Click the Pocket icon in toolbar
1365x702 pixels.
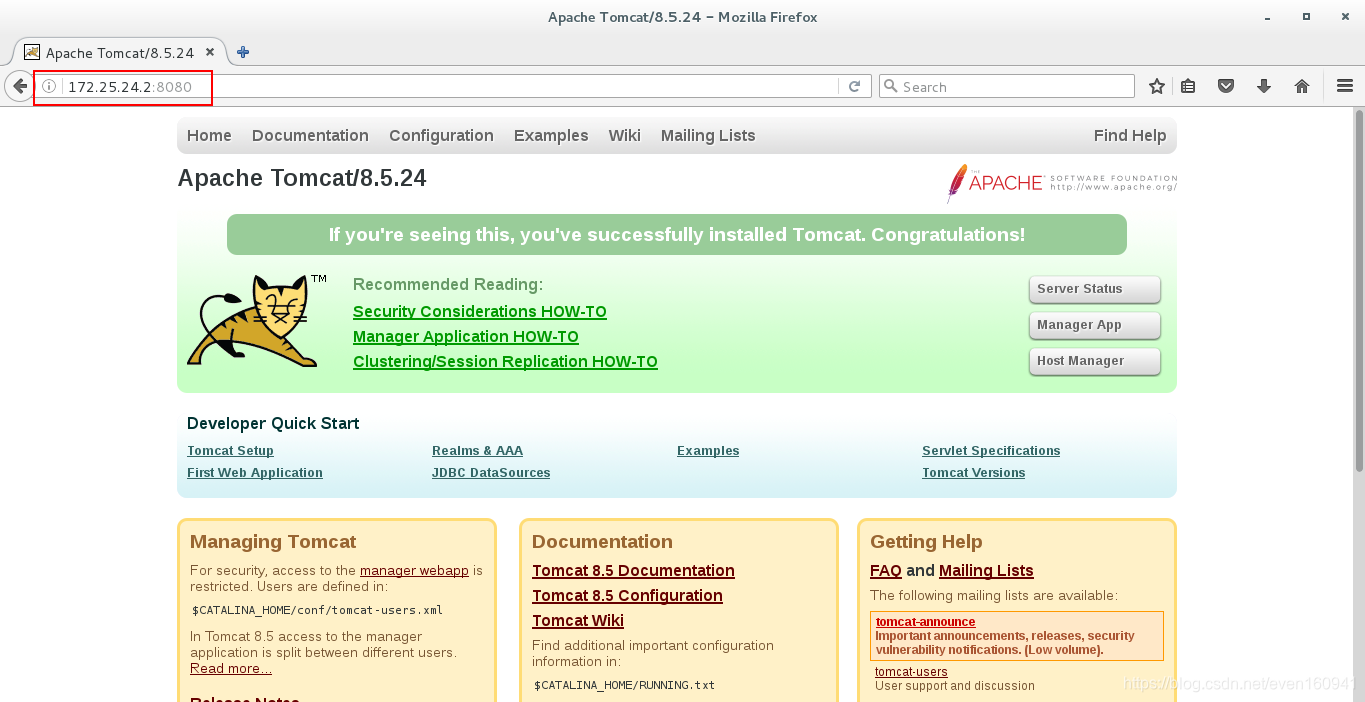1226,87
